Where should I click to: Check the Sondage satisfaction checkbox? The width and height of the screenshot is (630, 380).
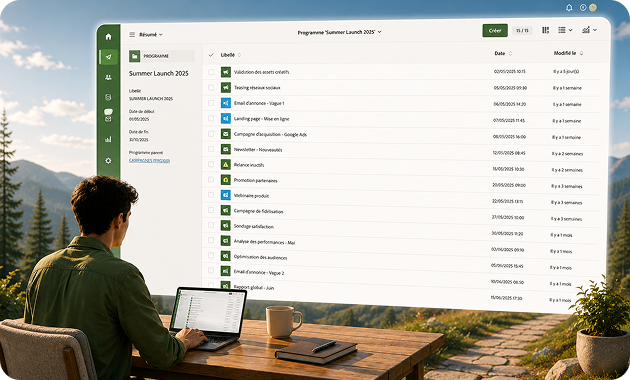click(211, 225)
